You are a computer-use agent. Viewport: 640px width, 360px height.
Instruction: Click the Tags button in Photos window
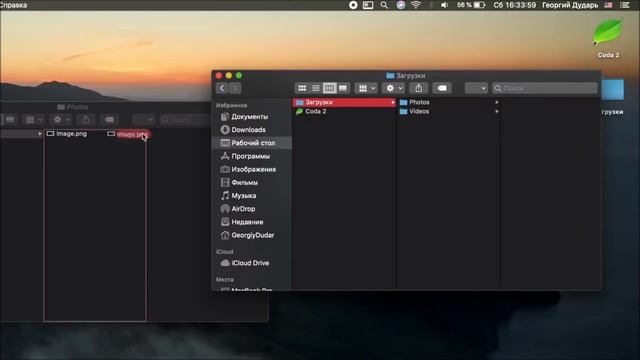[x=109, y=120]
